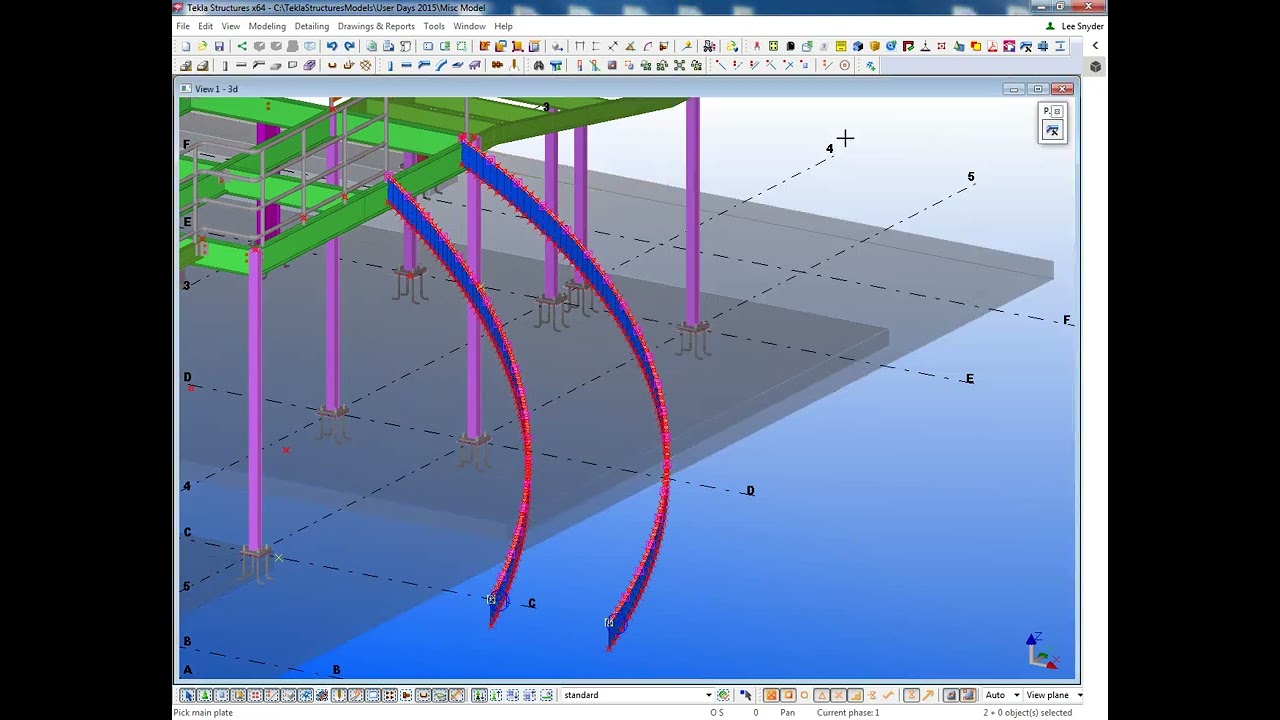Collapse side pane with chevron arrow
This screenshot has height=720, width=1280.
coord(1095,45)
